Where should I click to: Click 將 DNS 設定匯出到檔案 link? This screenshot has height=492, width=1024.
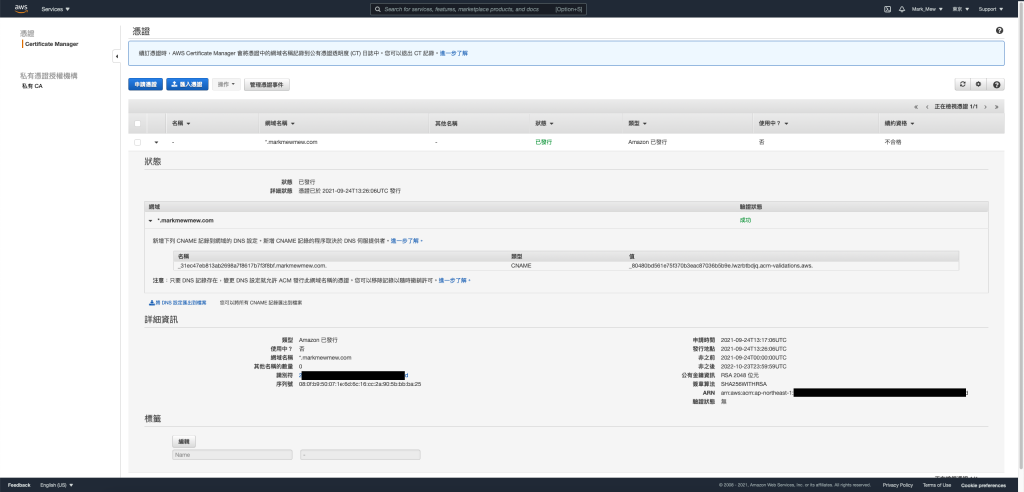(x=178, y=303)
